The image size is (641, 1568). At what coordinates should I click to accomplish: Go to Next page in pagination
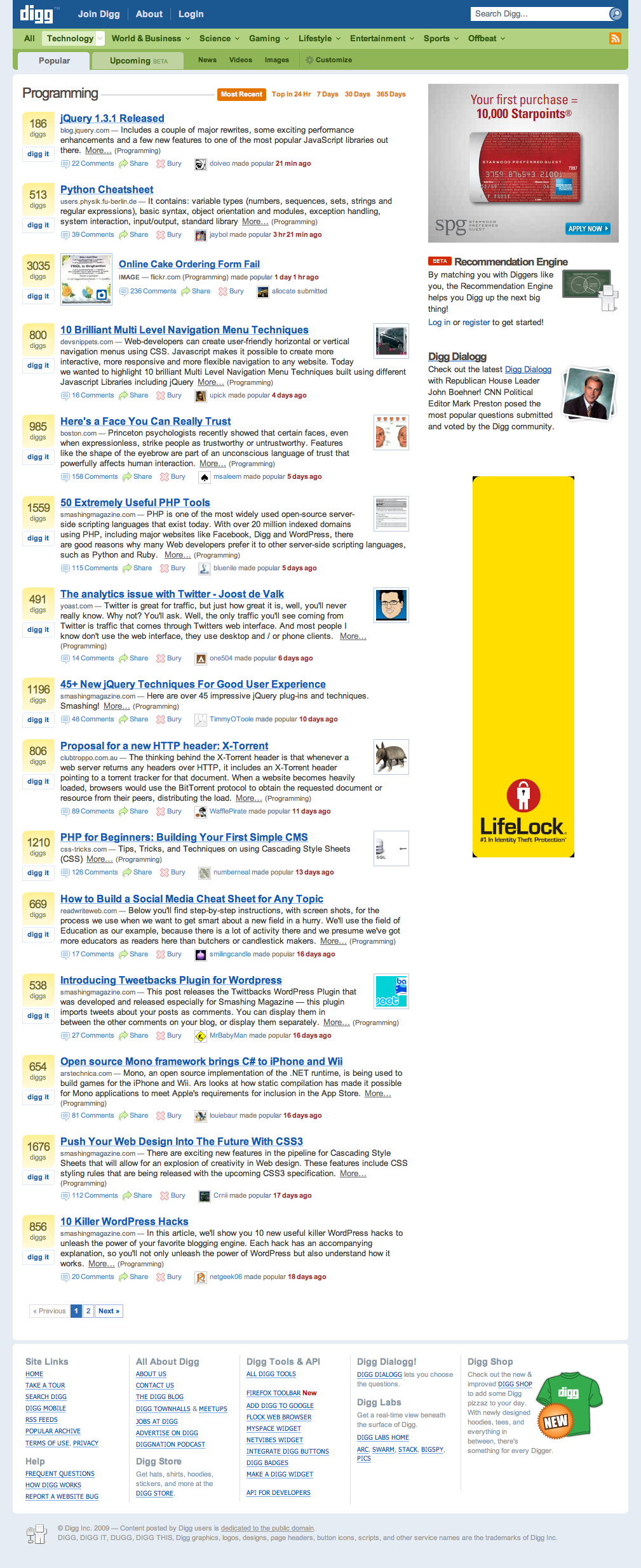109,1311
